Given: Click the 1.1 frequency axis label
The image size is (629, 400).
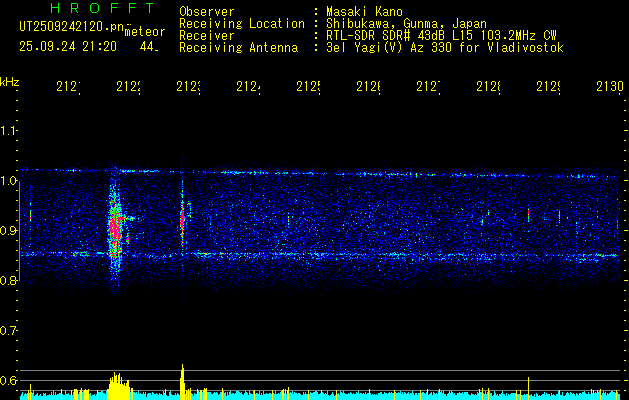Looking at the screenshot, I should coord(8,130).
